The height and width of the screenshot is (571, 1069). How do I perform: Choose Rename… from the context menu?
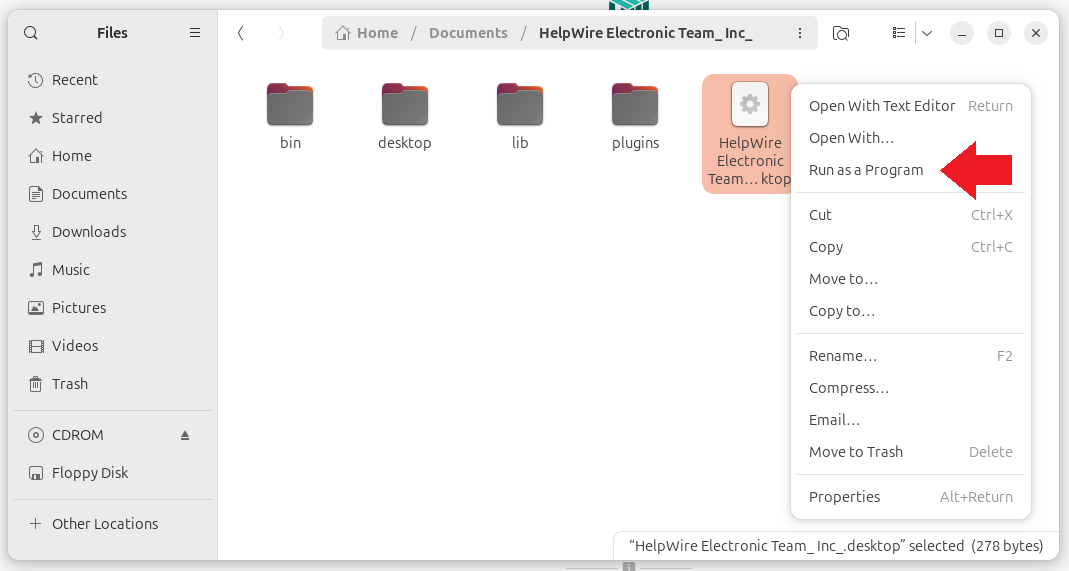[911, 356]
